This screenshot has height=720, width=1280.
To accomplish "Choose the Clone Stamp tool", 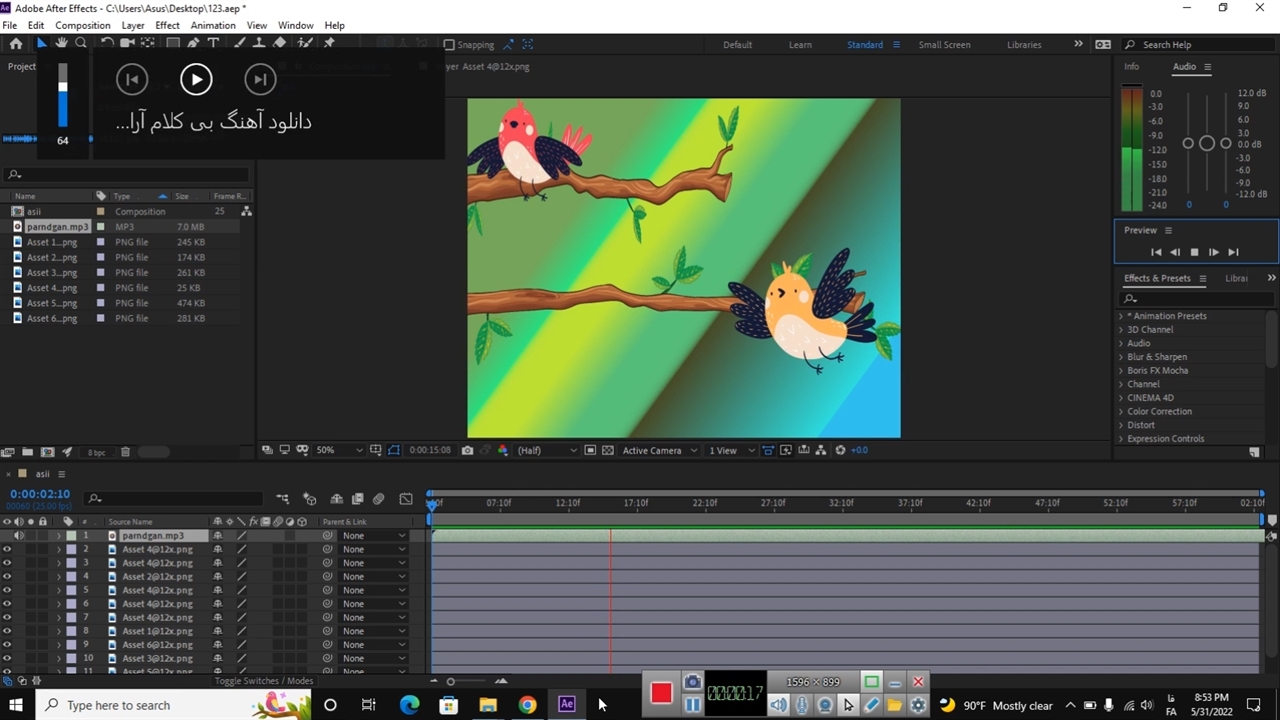I will point(259,44).
